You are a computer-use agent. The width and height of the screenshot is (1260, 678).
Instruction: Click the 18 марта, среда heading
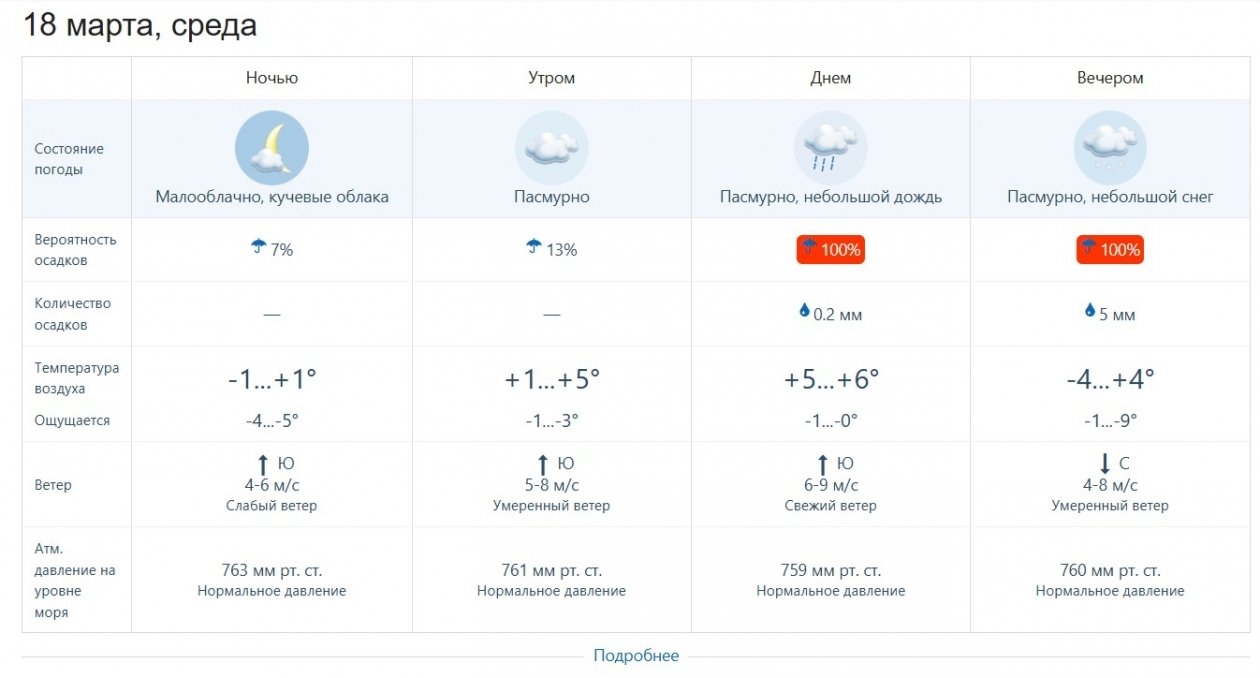point(140,26)
